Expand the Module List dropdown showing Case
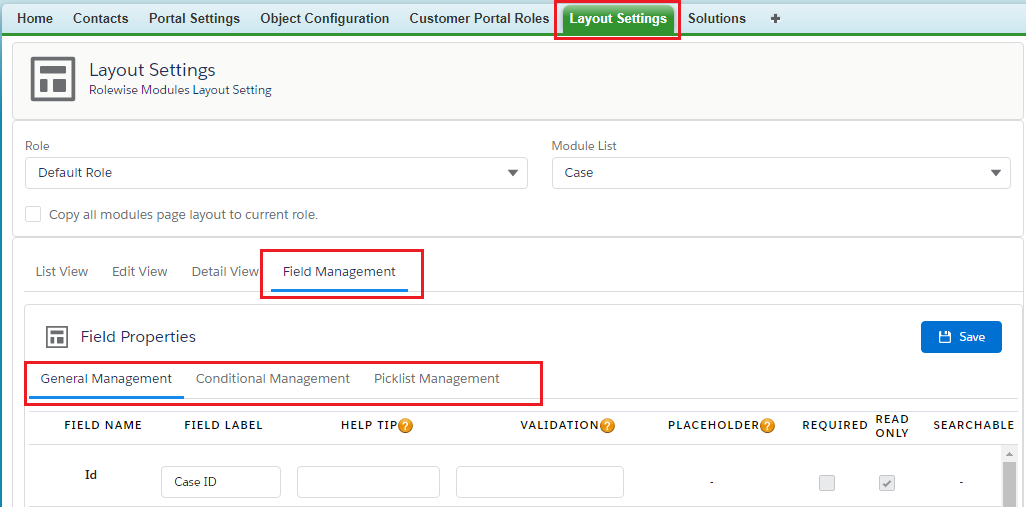The width and height of the screenshot is (1026, 507). point(781,173)
